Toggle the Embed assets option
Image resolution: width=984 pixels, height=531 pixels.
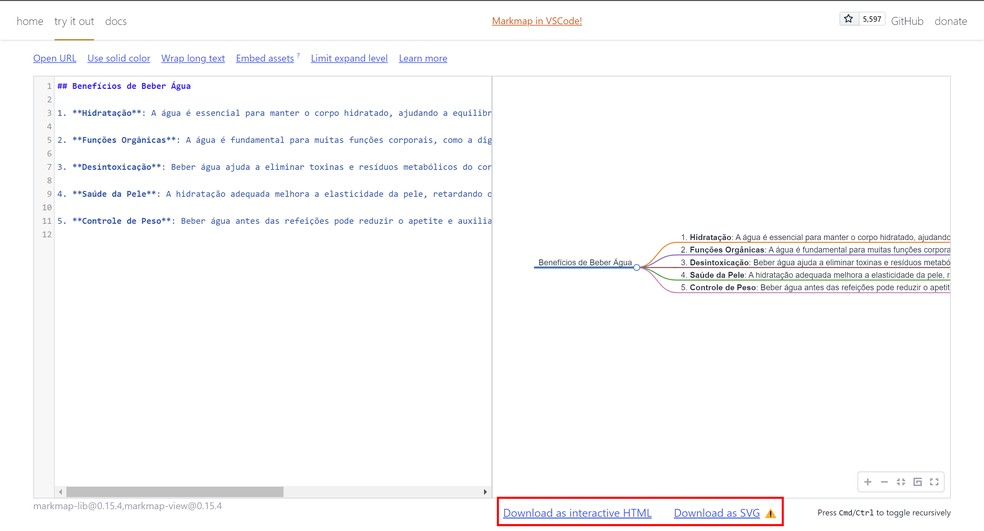(265, 58)
